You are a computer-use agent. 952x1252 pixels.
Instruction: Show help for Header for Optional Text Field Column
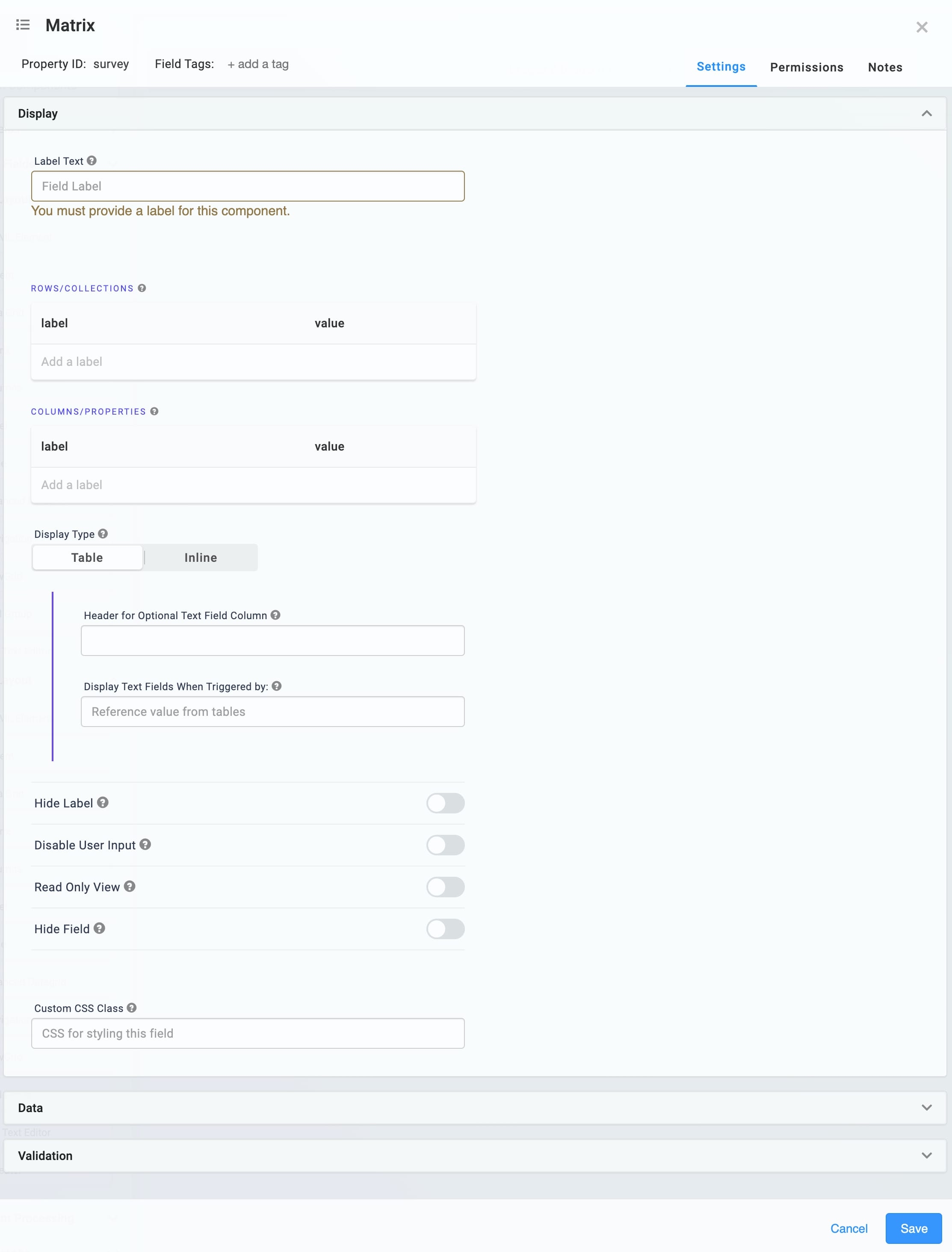point(275,615)
